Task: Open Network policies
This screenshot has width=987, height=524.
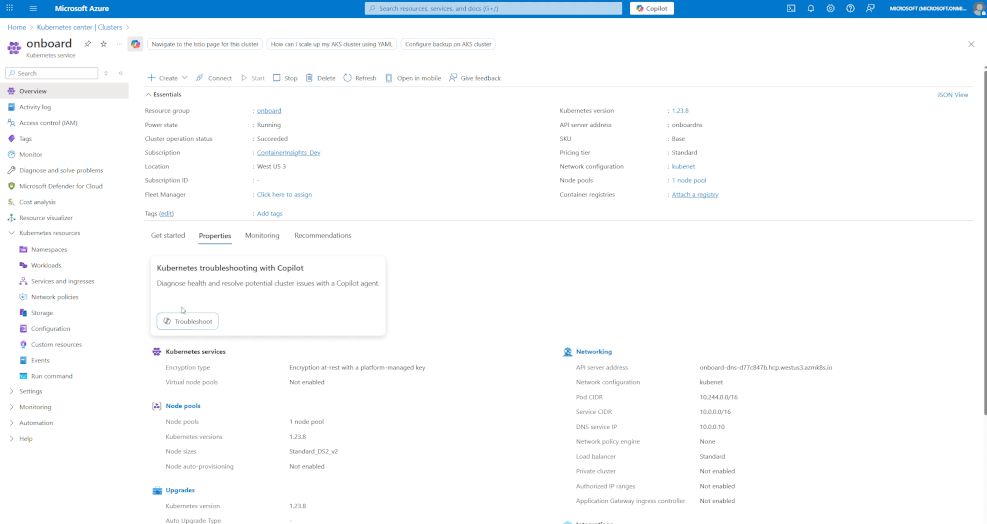Action: pos(55,297)
